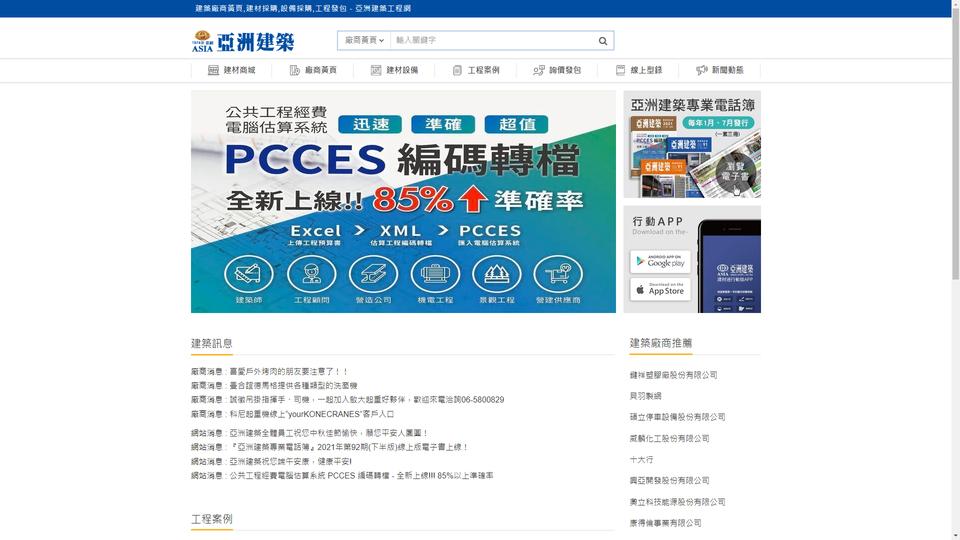
Task: Open the 線上型錄 menu item
Action: [x=639, y=70]
